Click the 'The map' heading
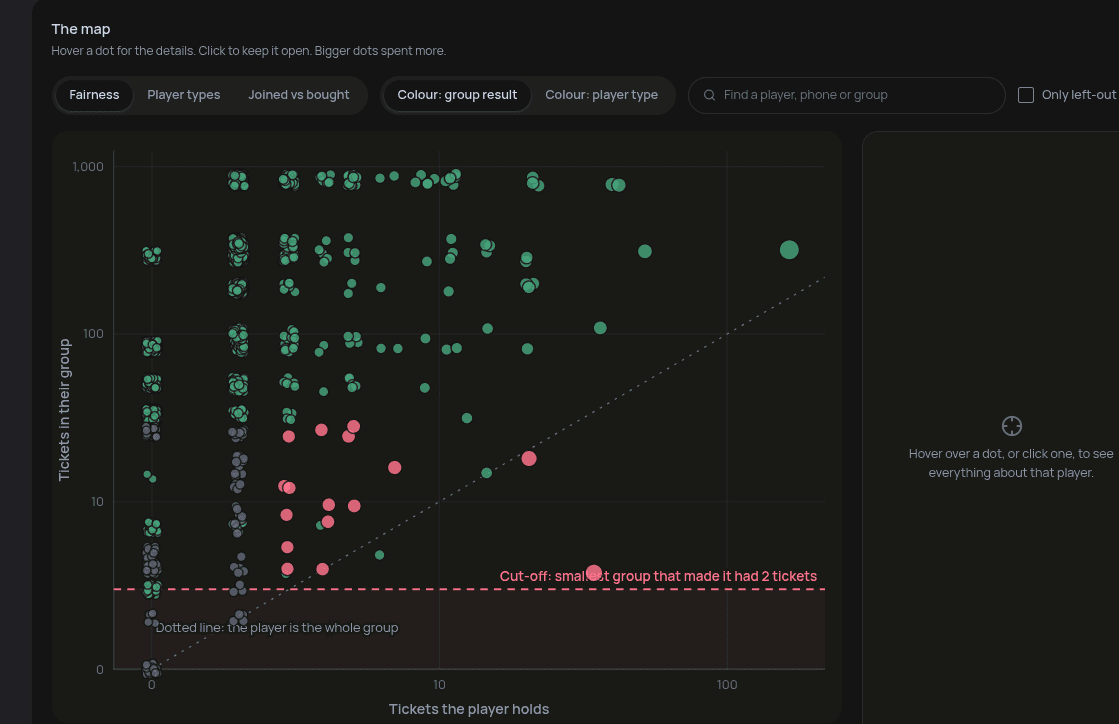1119x724 pixels. (81, 29)
